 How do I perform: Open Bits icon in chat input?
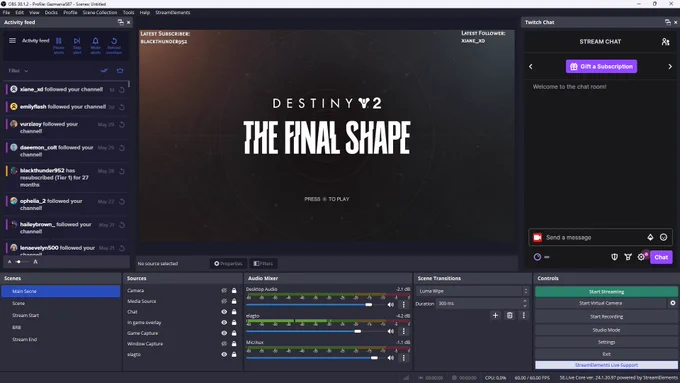click(x=650, y=237)
